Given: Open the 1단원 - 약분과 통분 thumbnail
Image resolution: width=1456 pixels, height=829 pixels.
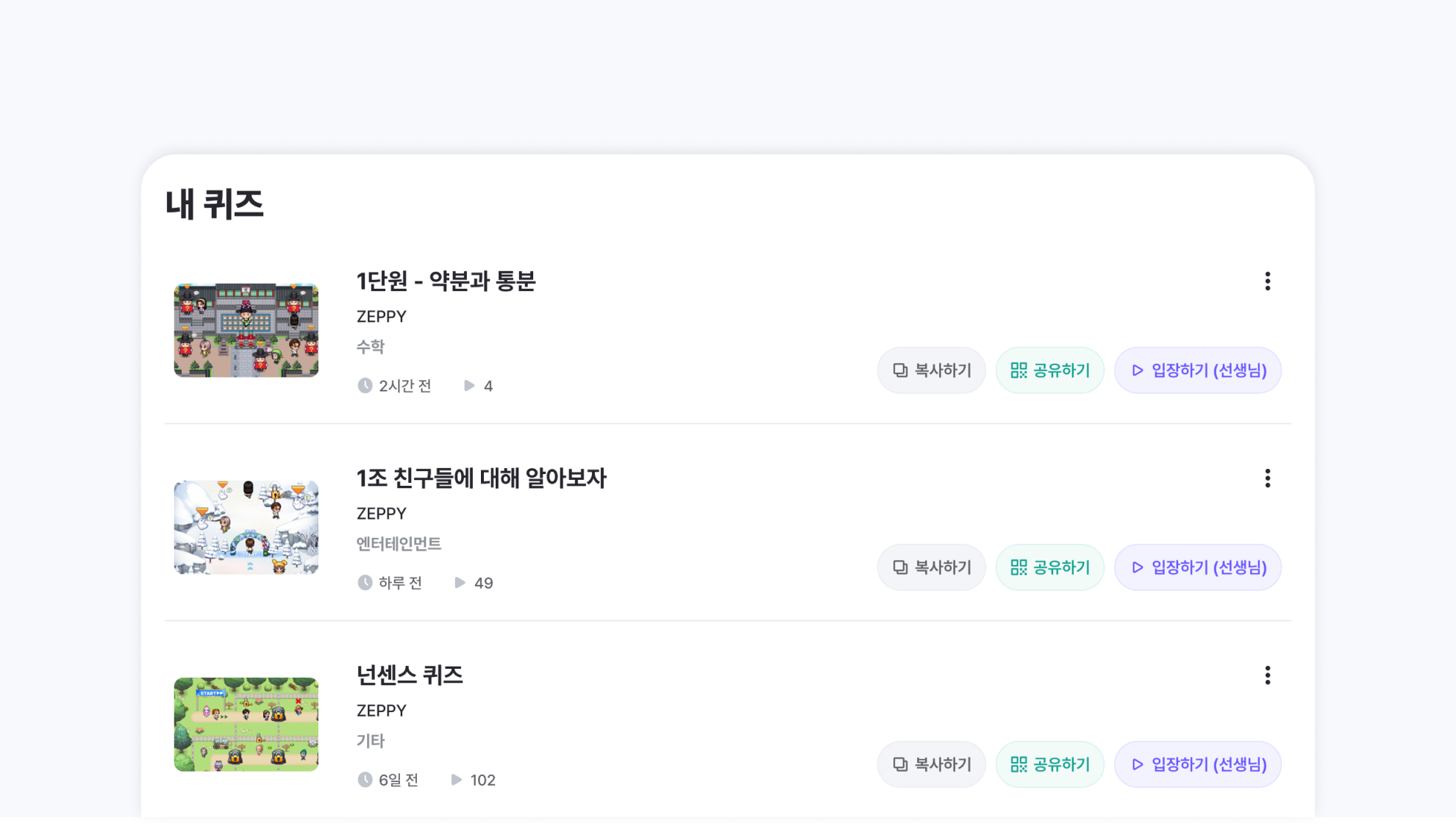Looking at the screenshot, I should pyautogui.click(x=246, y=331).
